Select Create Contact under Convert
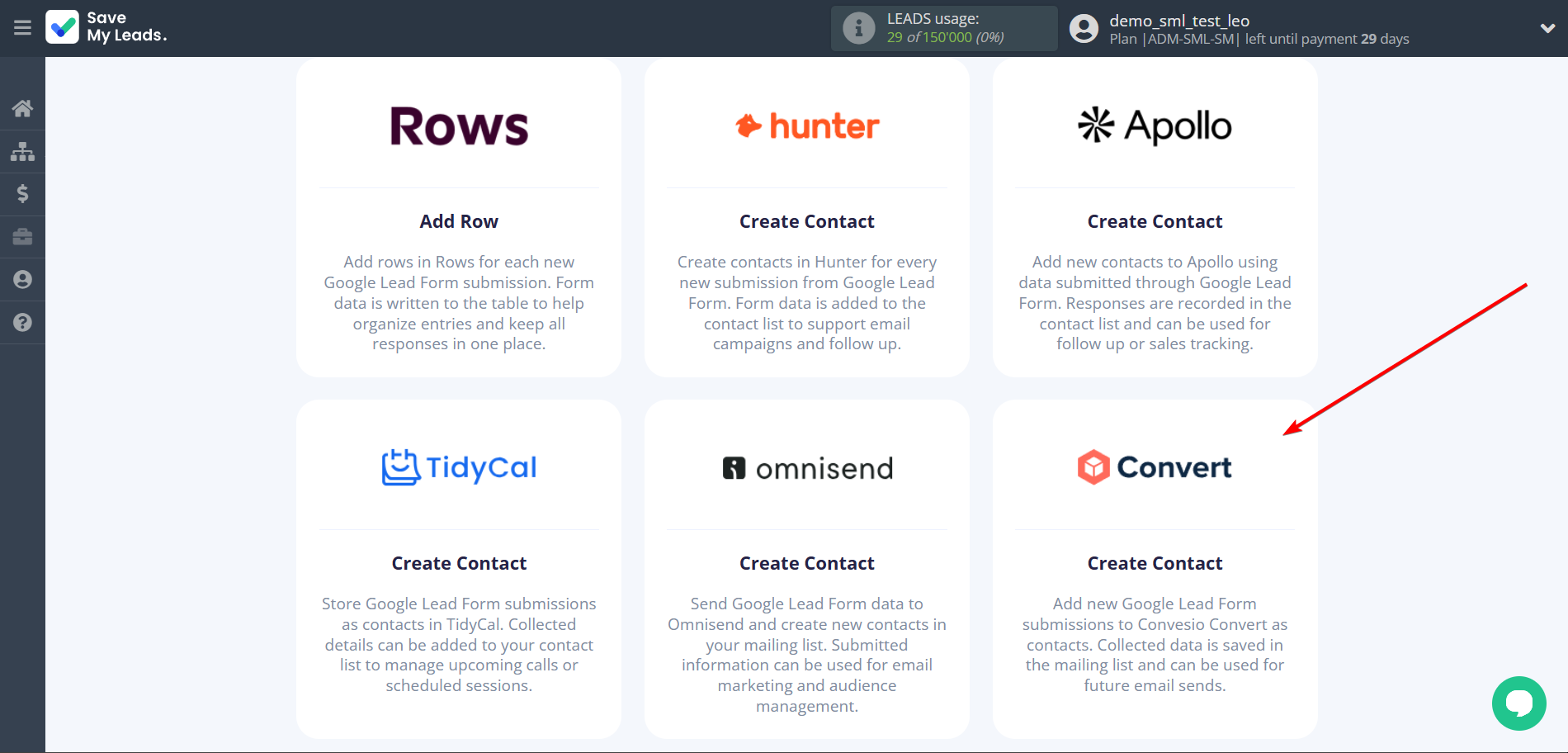 (x=1155, y=563)
